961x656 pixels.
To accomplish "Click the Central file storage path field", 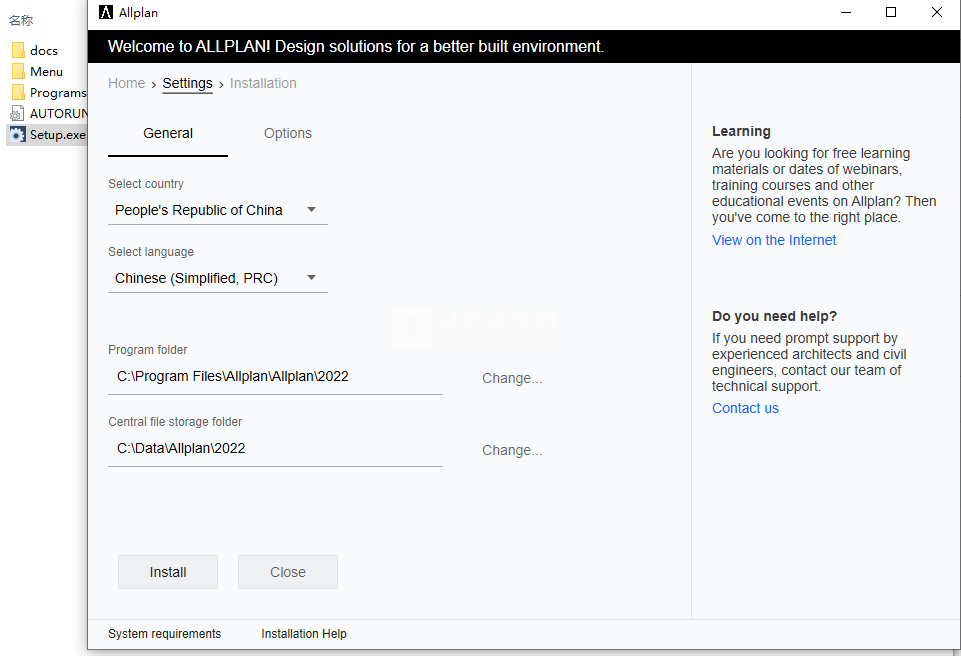I will 275,449.
